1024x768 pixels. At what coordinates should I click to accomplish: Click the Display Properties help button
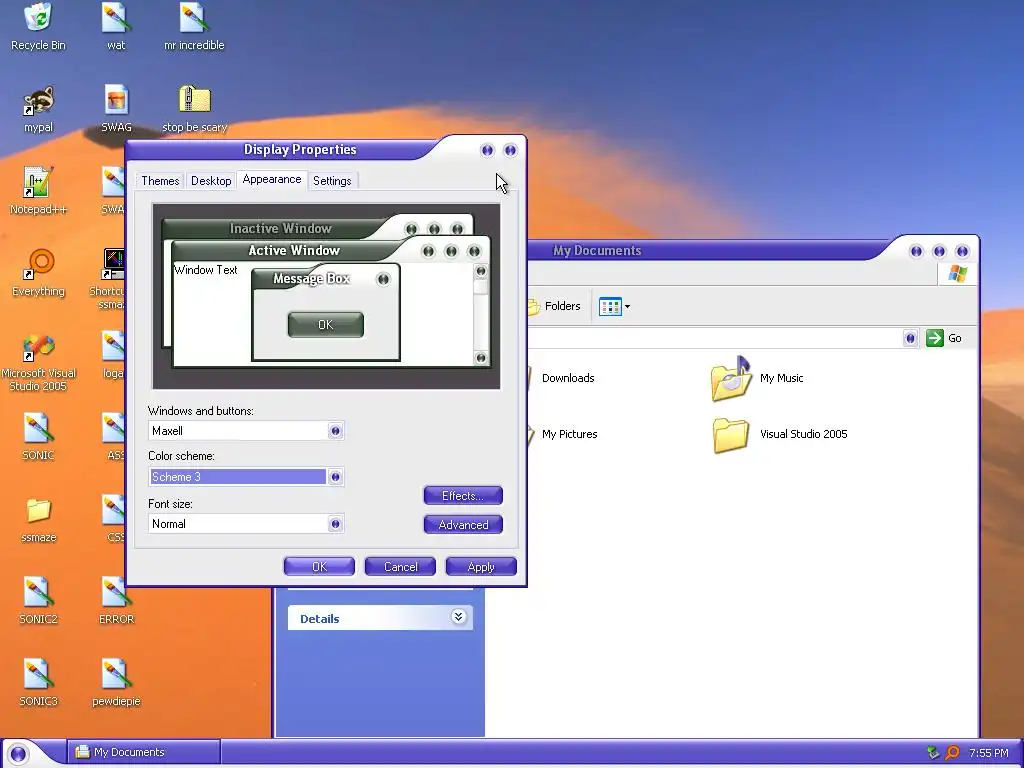pos(487,151)
